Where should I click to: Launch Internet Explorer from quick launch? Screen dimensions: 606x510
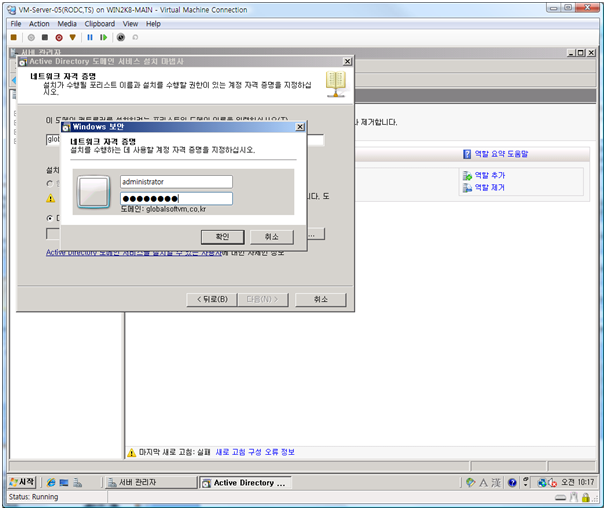(x=51, y=483)
